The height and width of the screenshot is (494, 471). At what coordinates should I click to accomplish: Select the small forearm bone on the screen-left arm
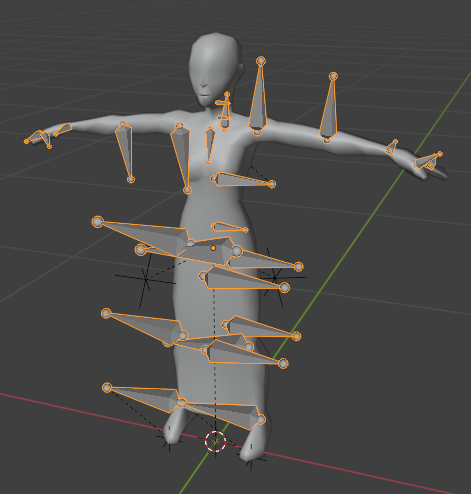(x=63, y=129)
